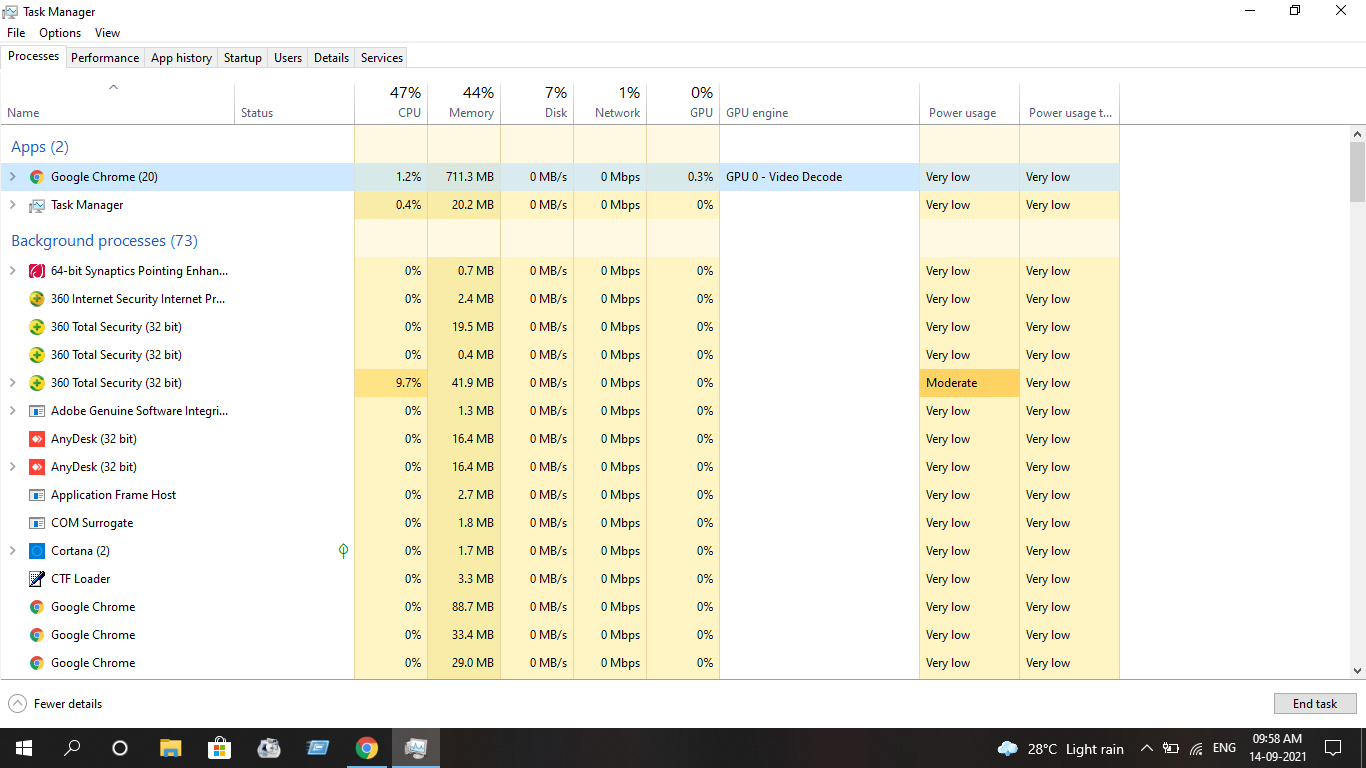This screenshot has width=1366, height=768.
Task: Open Microsoft Store from the taskbar
Action: click(219, 748)
